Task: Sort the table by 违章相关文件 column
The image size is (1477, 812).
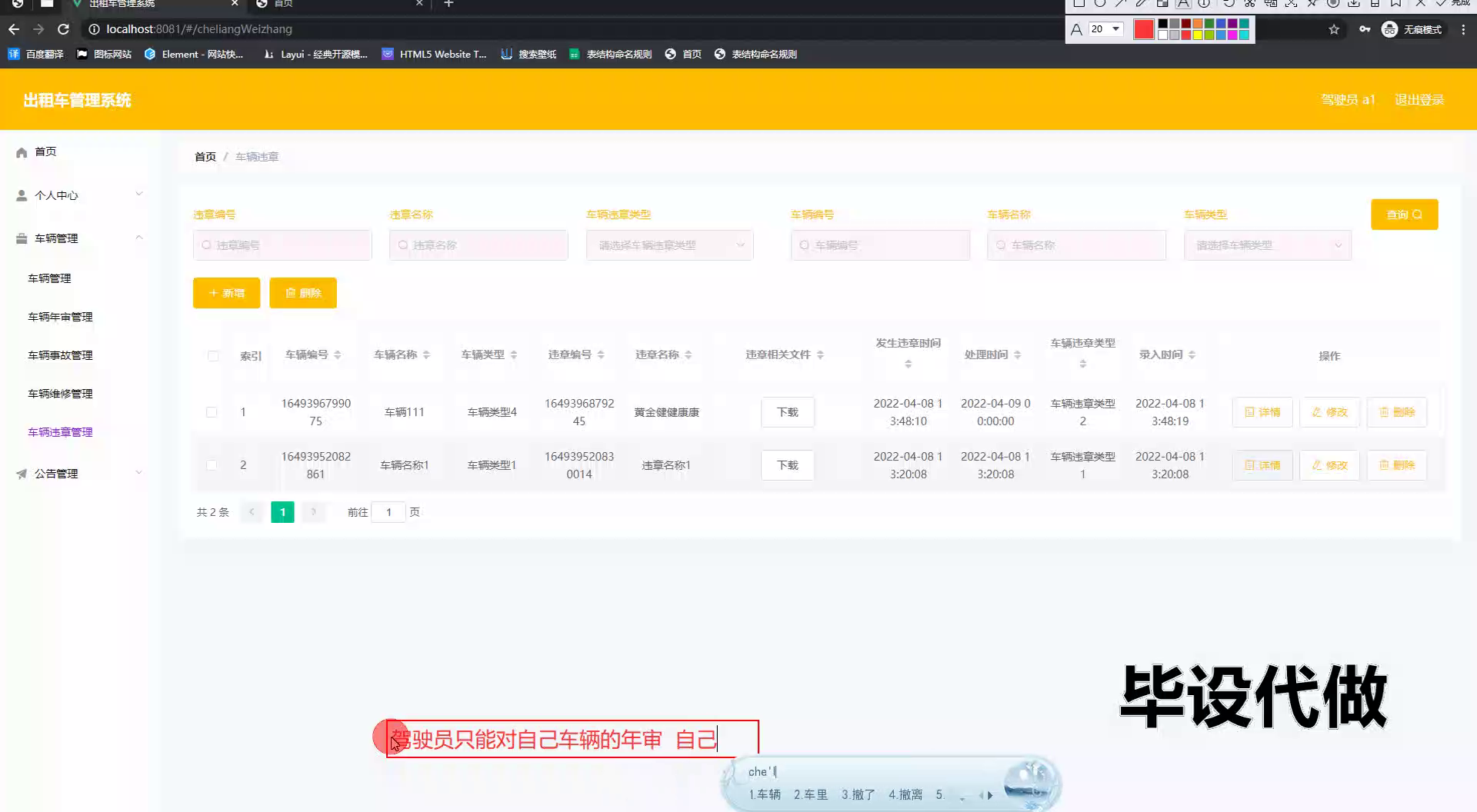Action: (820, 354)
